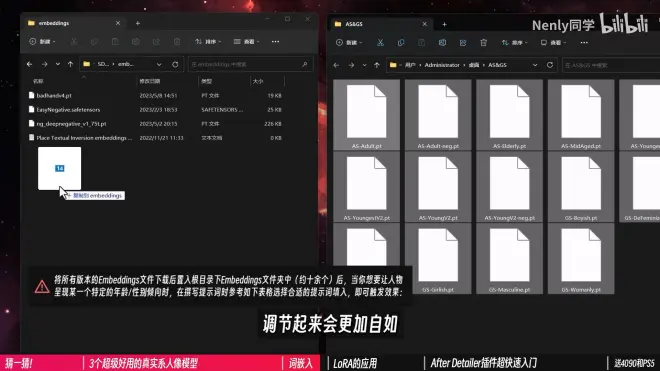The width and height of the screenshot is (660, 371).
Task: Click the AS&GS window search field
Action: point(611,65)
